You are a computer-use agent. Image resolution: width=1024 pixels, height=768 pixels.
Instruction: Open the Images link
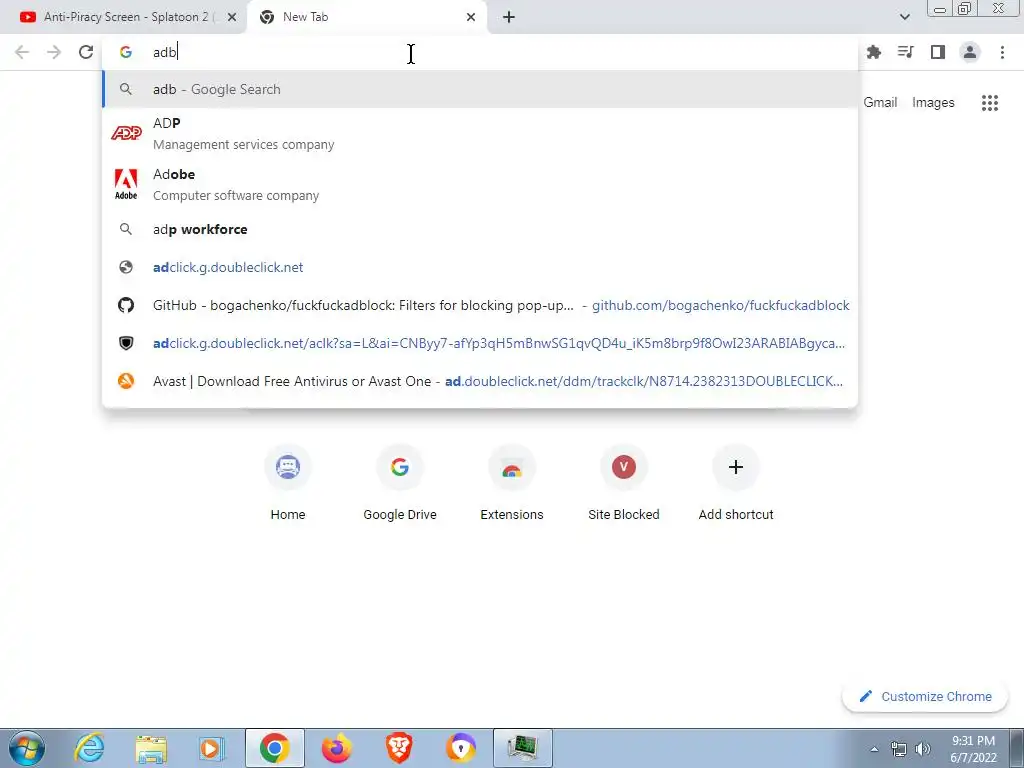(x=933, y=103)
